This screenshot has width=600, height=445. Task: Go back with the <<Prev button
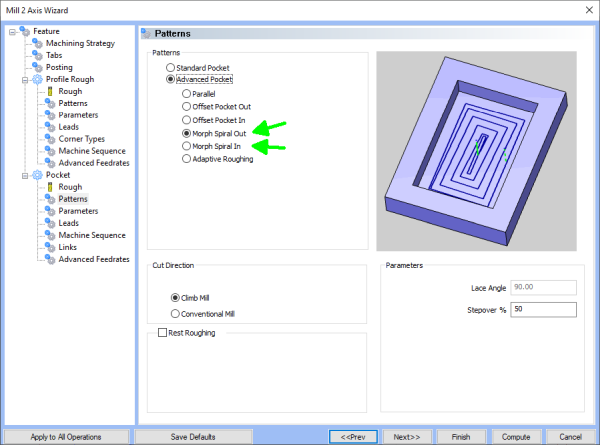point(353,437)
